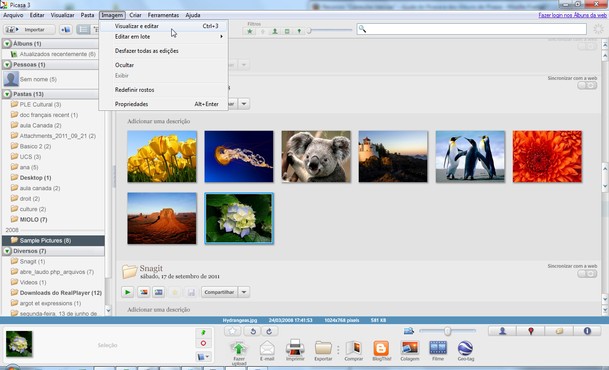Open the Comprar prints icon
609x370 pixels.
(x=353, y=348)
